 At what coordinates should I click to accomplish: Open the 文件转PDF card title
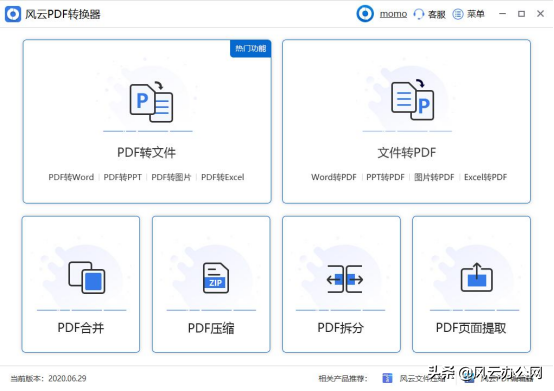(x=407, y=153)
